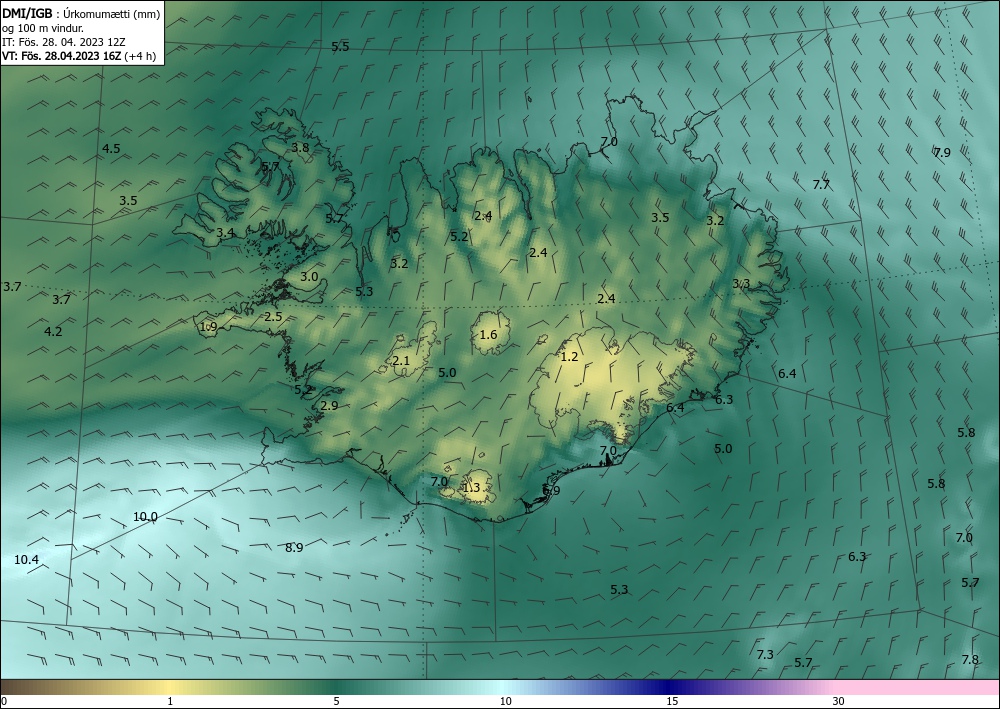Click the 2.9 value on the map
The image size is (1000, 709).
pos(329,406)
